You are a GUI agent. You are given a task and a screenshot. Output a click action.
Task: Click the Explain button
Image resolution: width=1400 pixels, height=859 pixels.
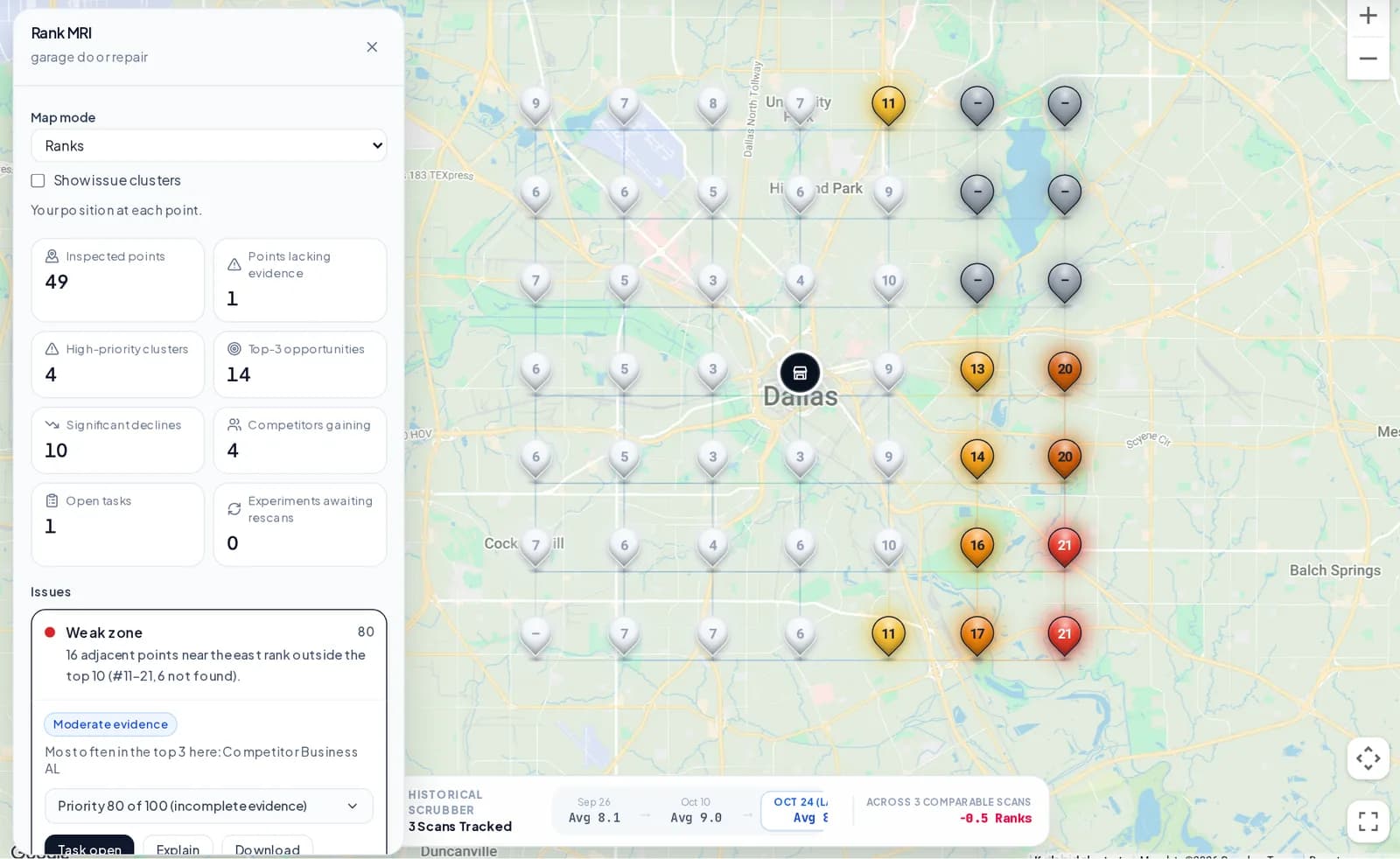point(178,847)
